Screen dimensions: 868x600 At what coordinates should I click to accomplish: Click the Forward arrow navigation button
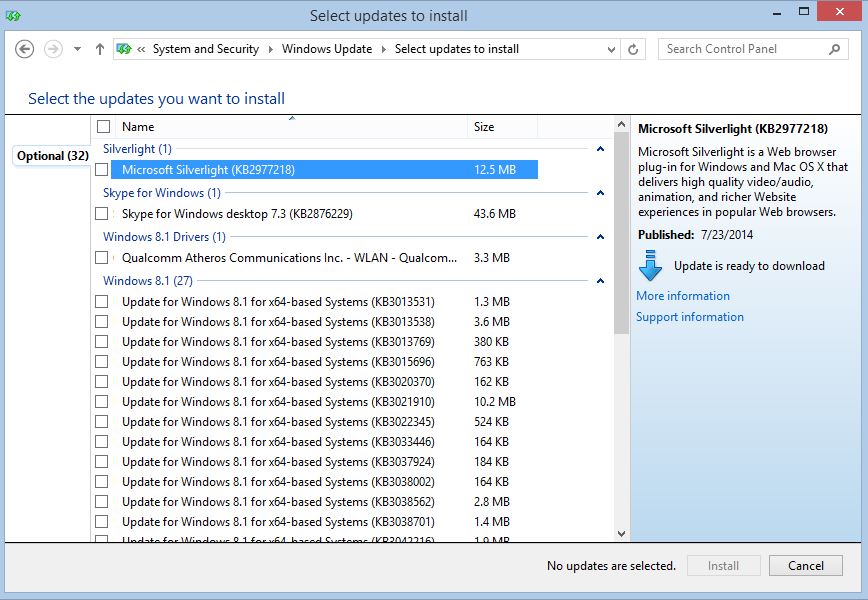[x=53, y=49]
